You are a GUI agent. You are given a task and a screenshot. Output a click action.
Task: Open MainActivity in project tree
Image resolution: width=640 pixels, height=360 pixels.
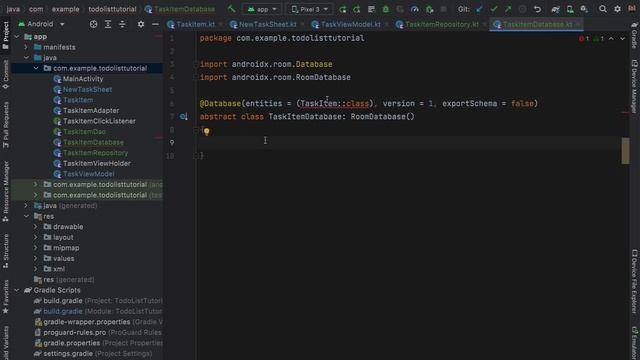[x=83, y=79]
